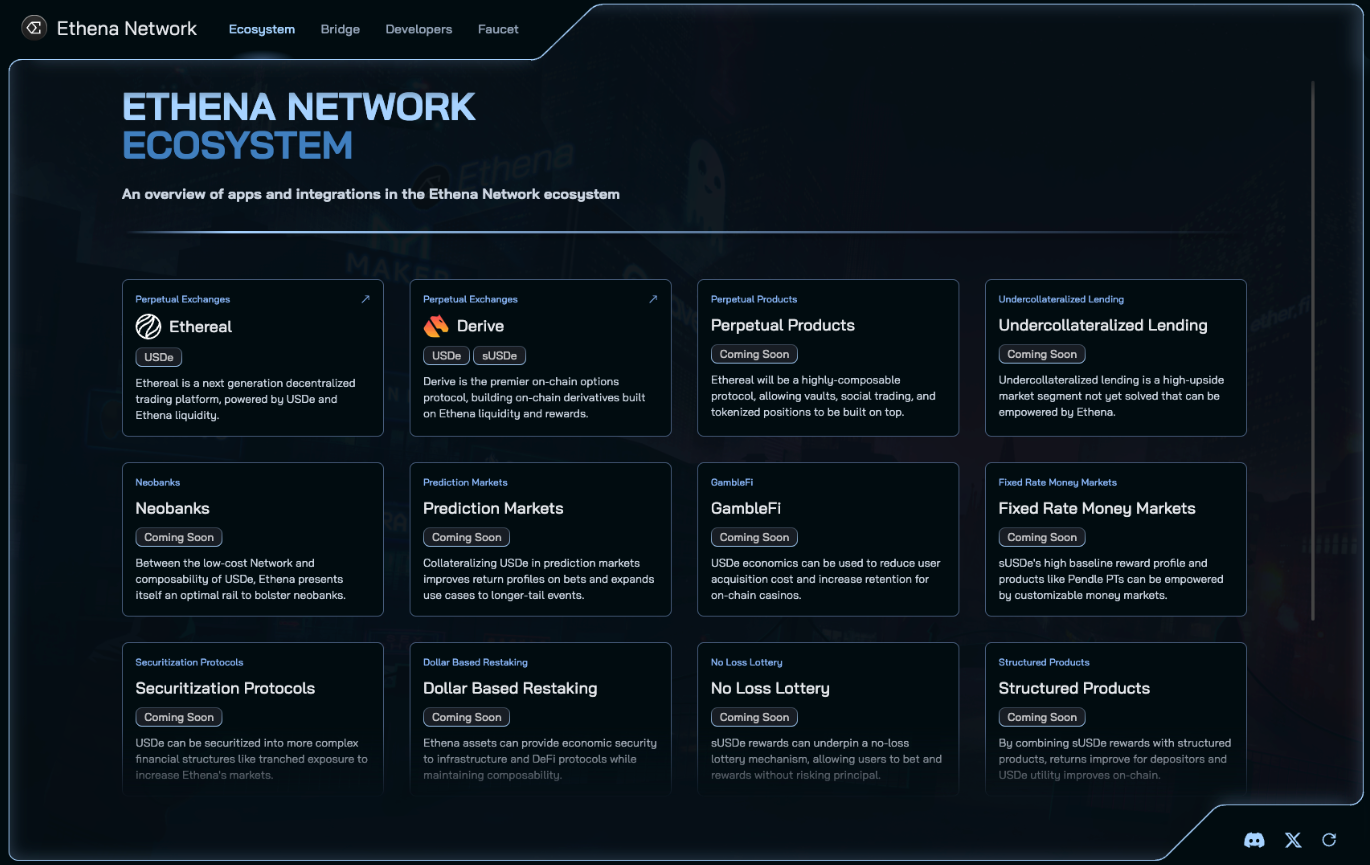The width and height of the screenshot is (1370, 865).
Task: Select the Ecosystem nav tab
Action: (x=261, y=29)
